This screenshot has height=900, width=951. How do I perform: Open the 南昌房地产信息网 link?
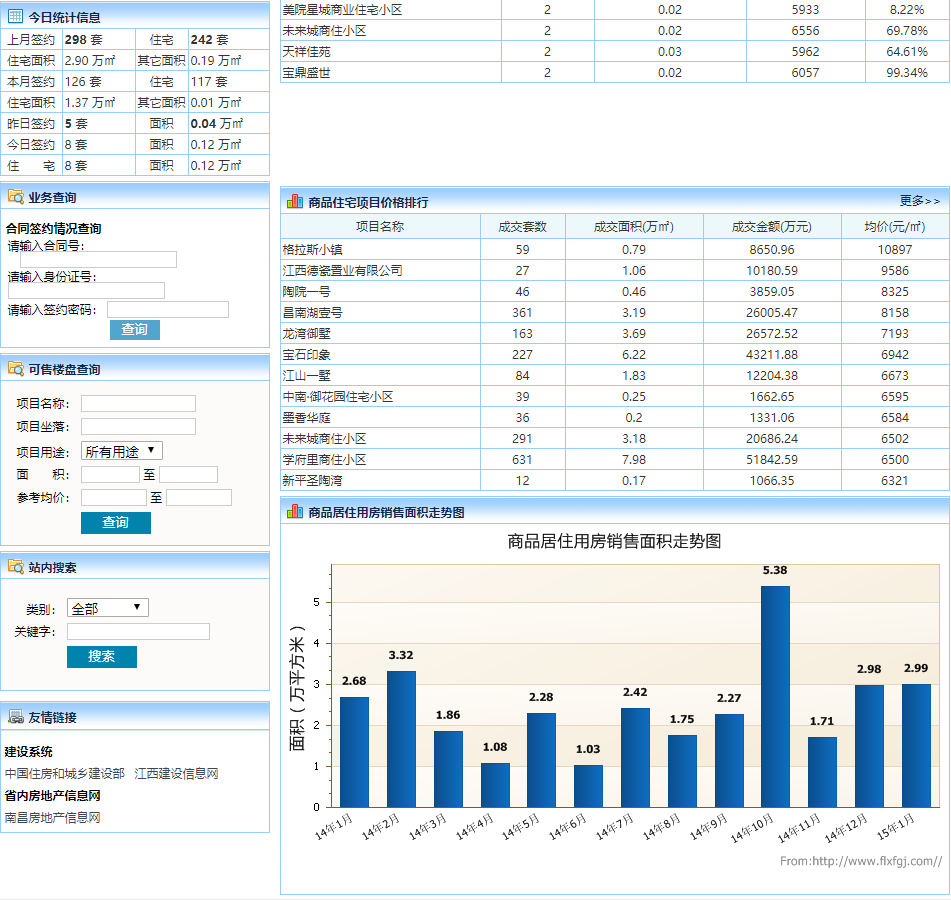click(53, 817)
